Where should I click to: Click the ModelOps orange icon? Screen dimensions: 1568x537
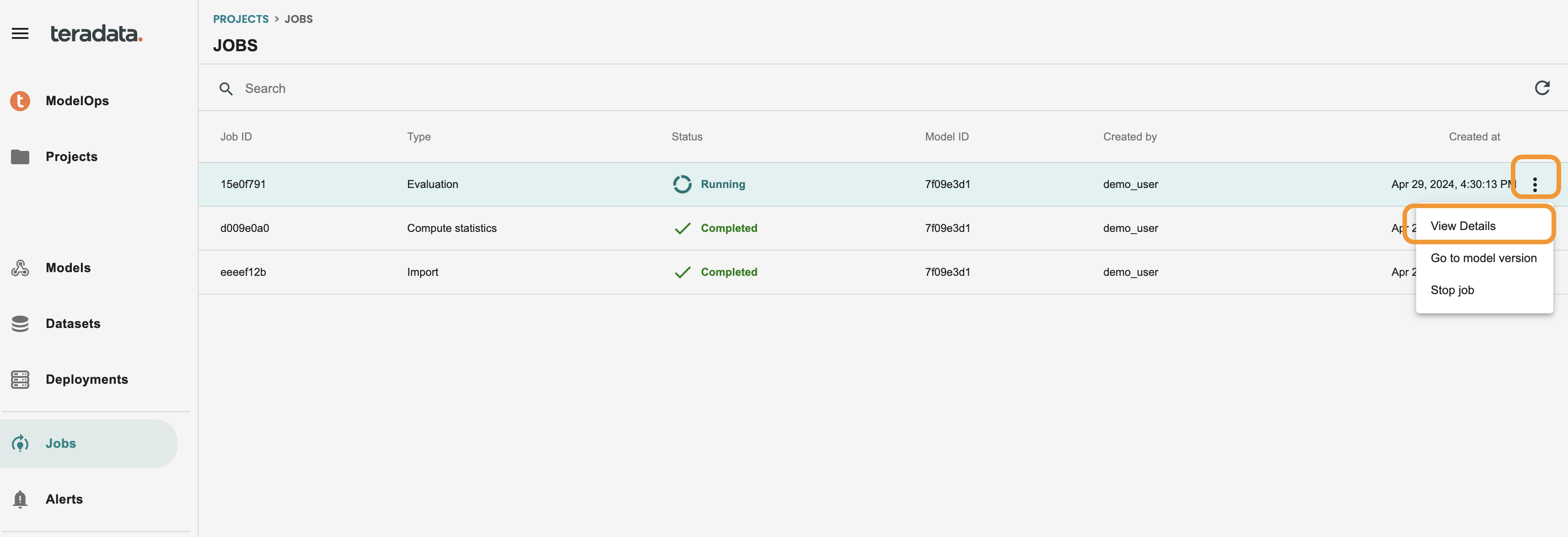tap(20, 101)
